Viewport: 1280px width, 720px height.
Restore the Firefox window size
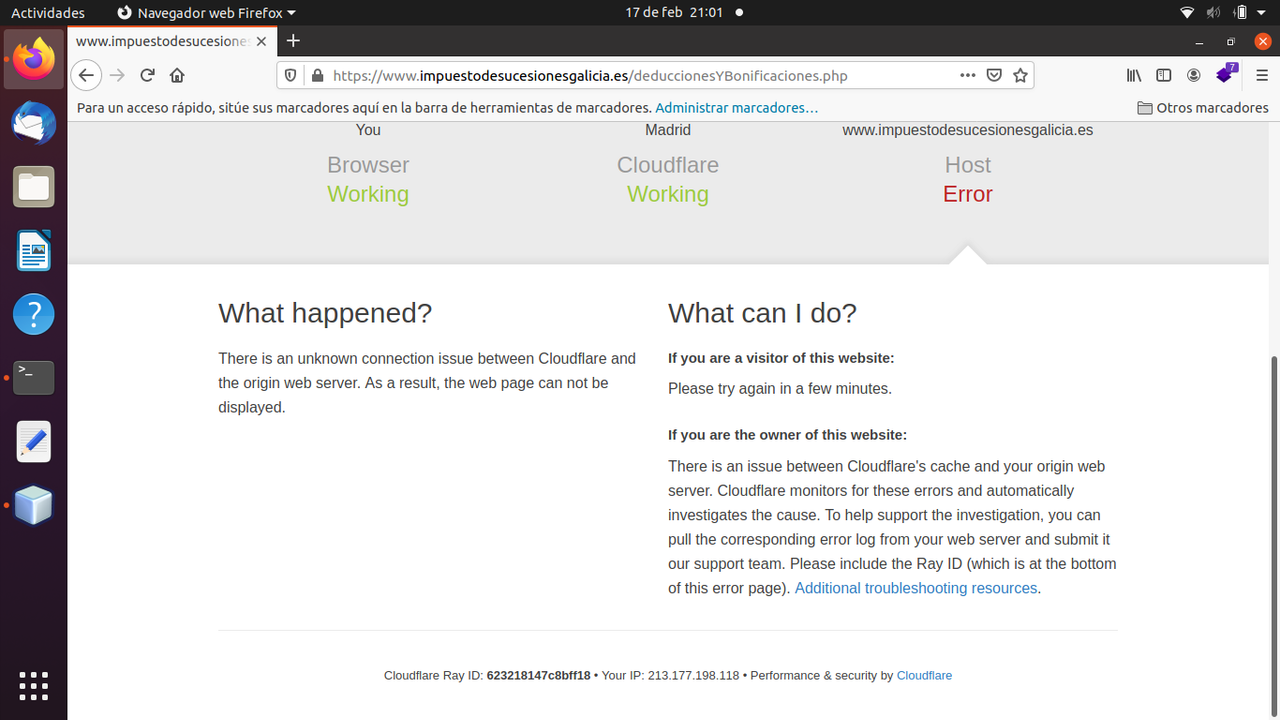tap(1231, 42)
